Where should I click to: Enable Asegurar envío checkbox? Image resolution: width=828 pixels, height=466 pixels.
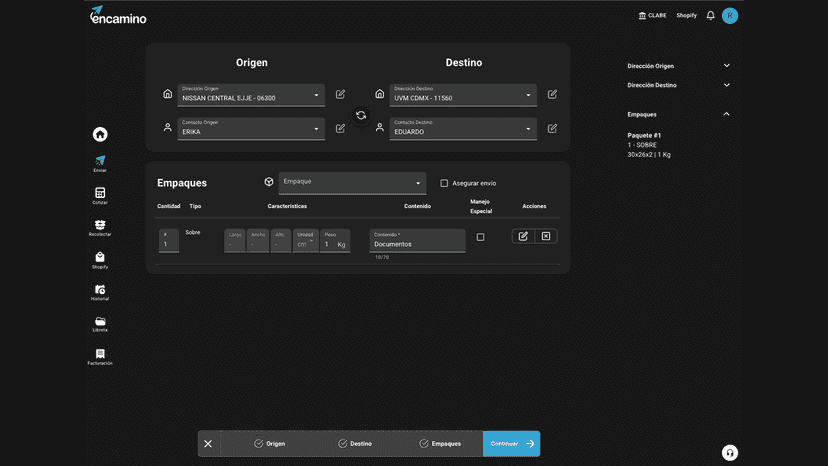point(444,183)
